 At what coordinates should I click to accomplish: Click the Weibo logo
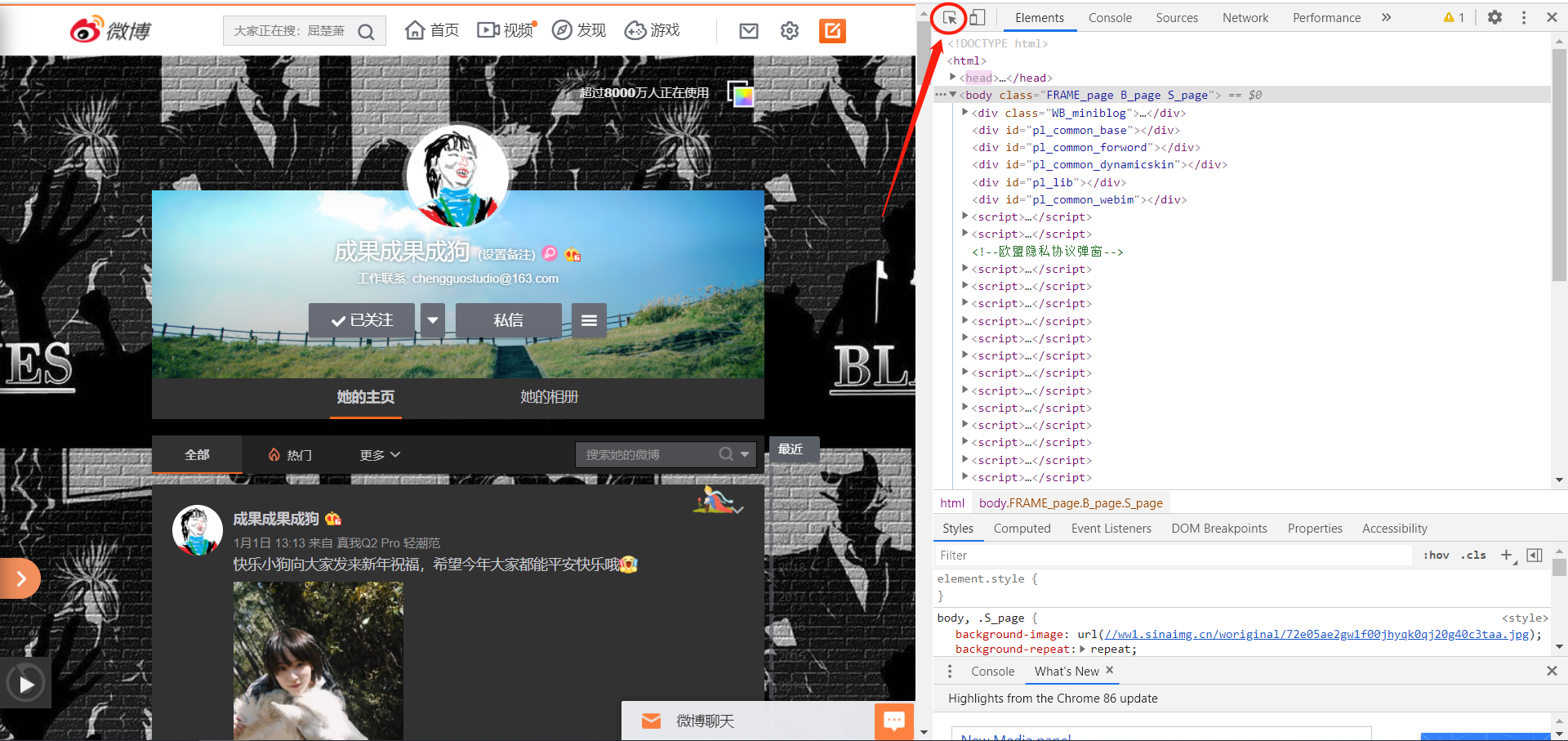110,30
